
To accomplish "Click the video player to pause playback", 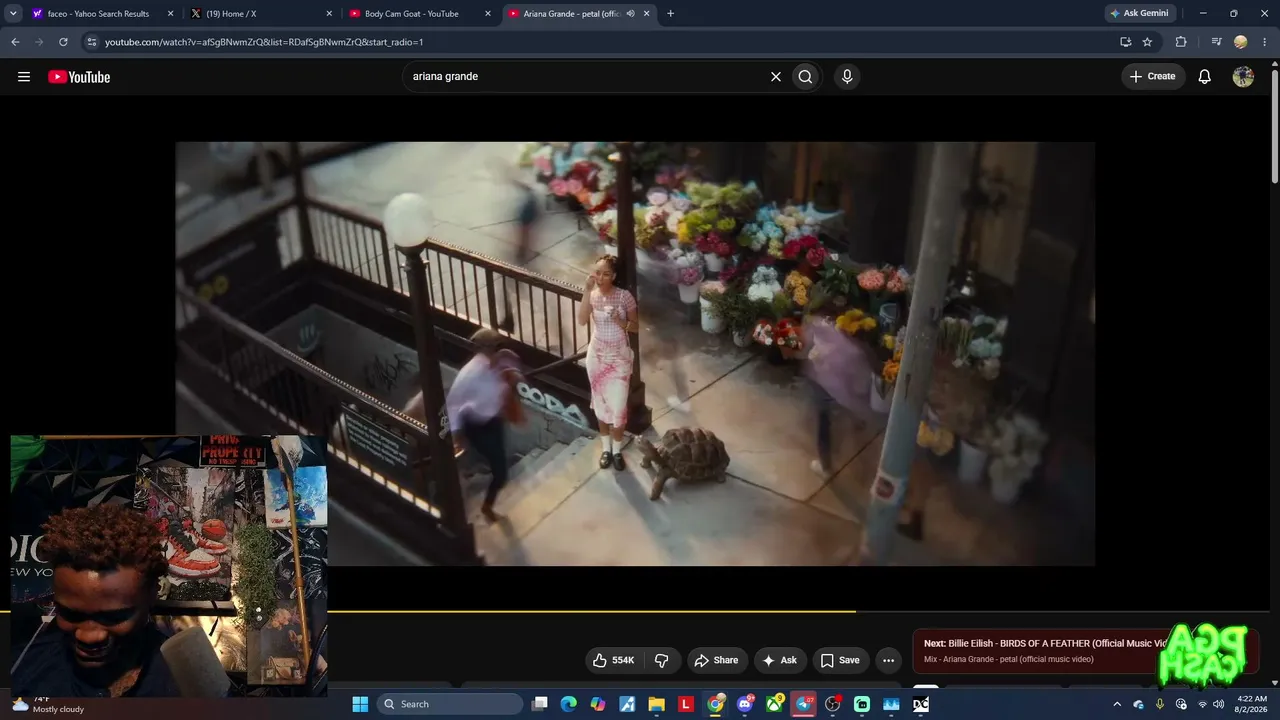I will 635,353.
